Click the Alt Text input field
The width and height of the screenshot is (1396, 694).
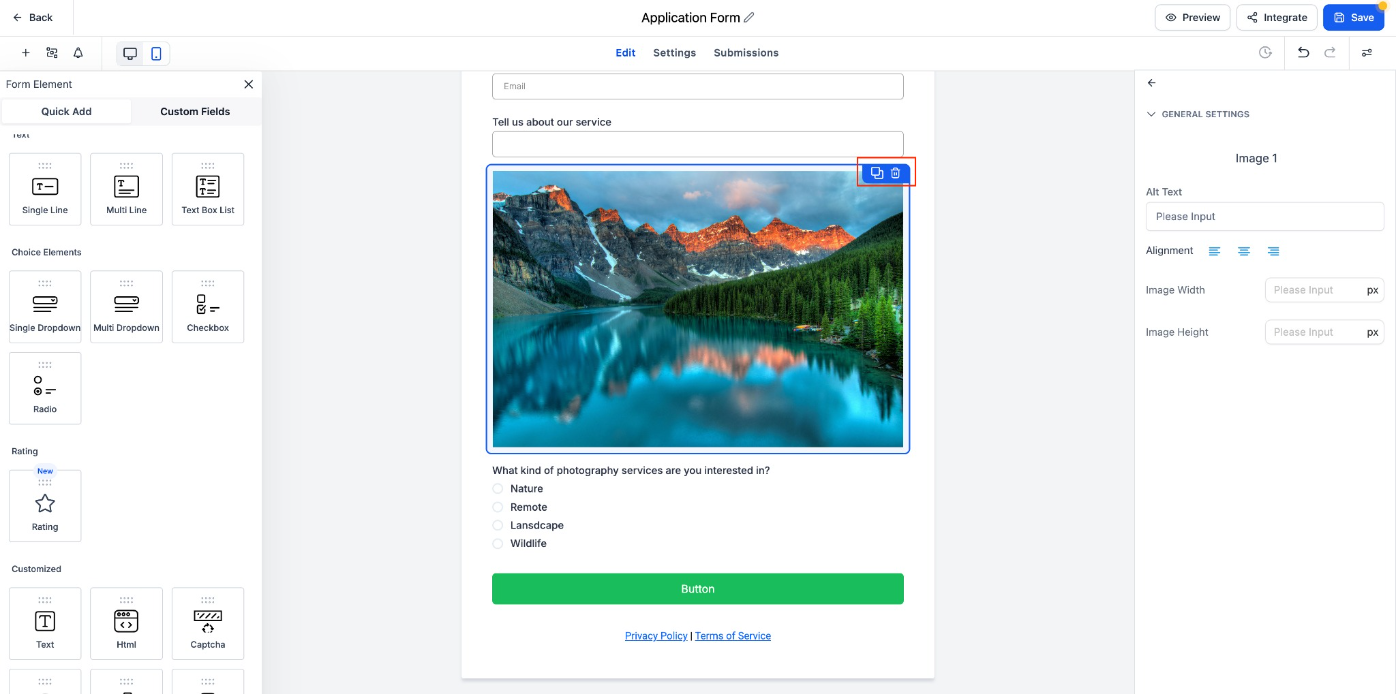pyautogui.click(x=1265, y=216)
